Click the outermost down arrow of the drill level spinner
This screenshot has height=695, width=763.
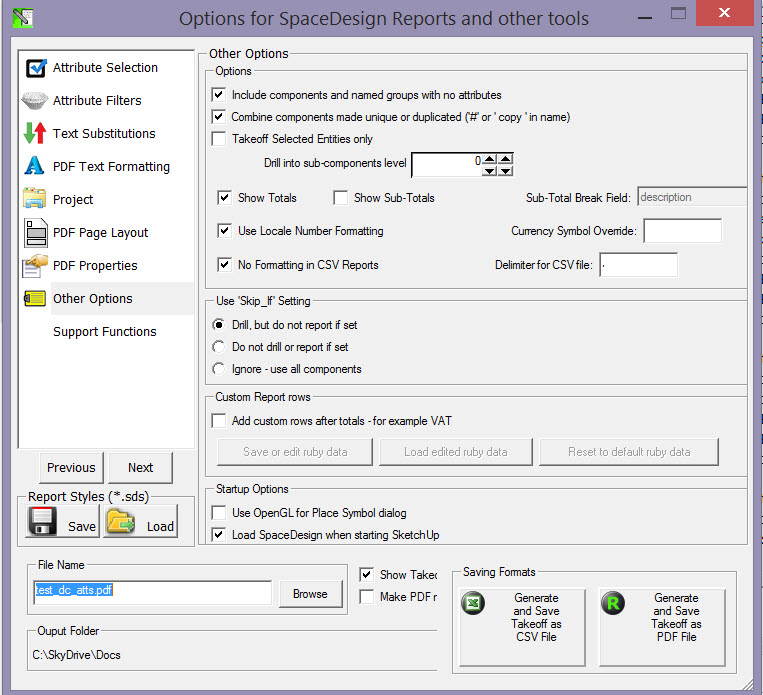click(x=506, y=171)
